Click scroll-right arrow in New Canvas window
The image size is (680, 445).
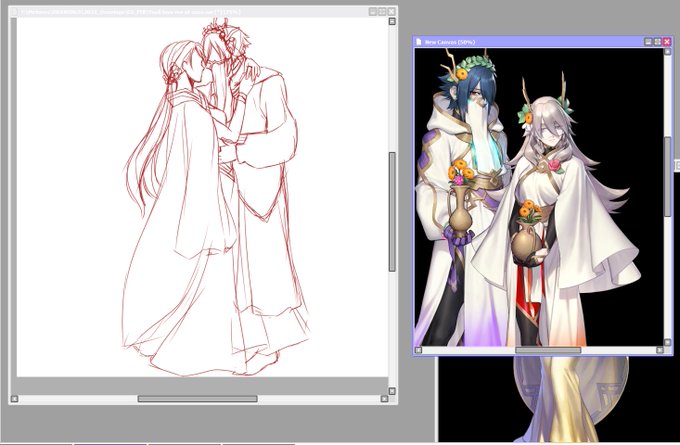click(x=660, y=350)
